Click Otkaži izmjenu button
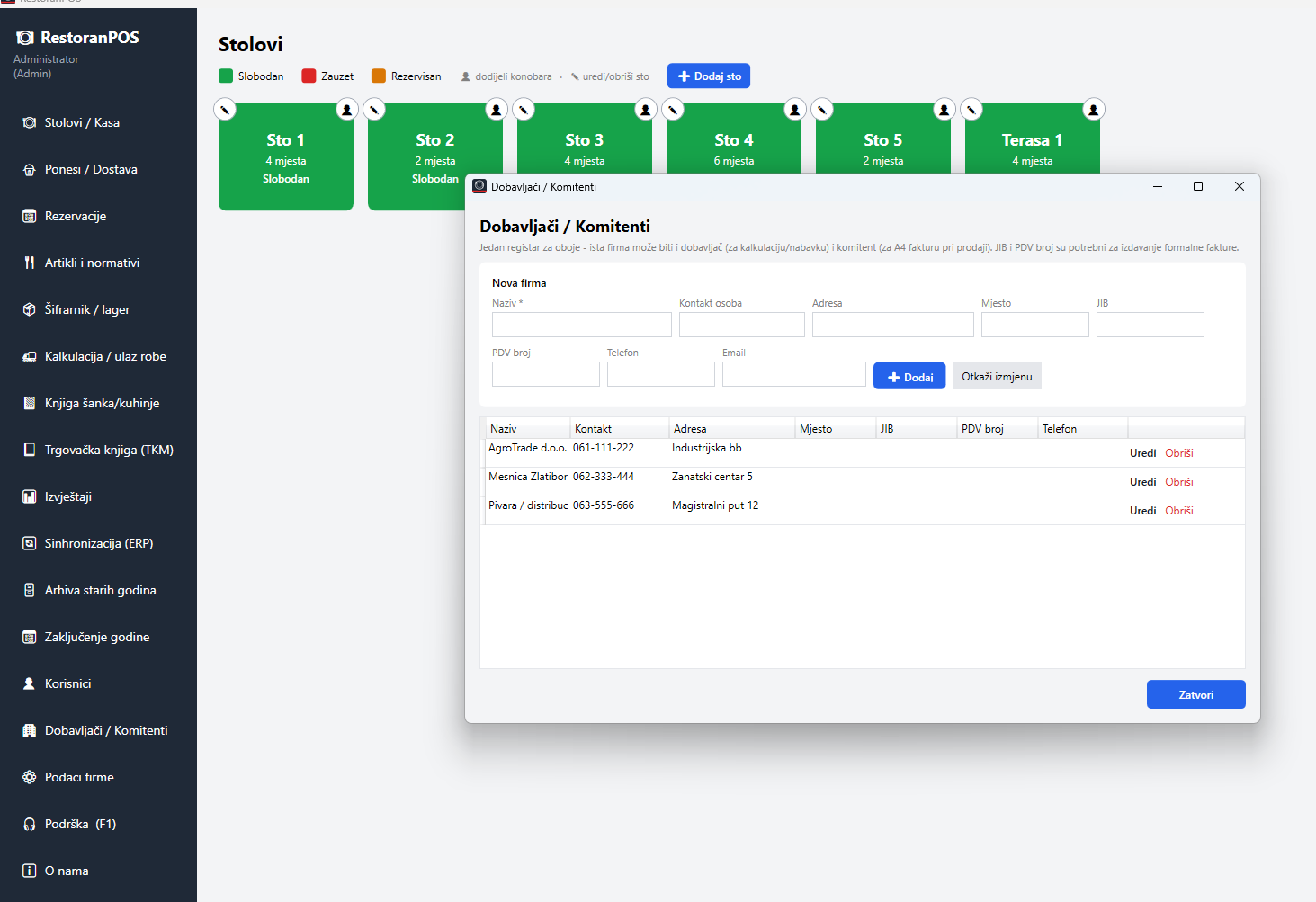The image size is (1316, 902). [997, 377]
